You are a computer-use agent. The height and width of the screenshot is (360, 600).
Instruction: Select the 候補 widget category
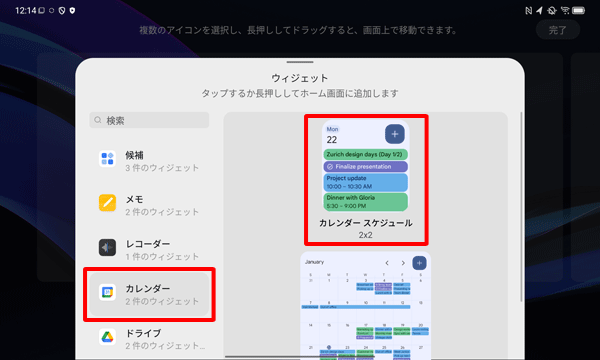coord(149,161)
